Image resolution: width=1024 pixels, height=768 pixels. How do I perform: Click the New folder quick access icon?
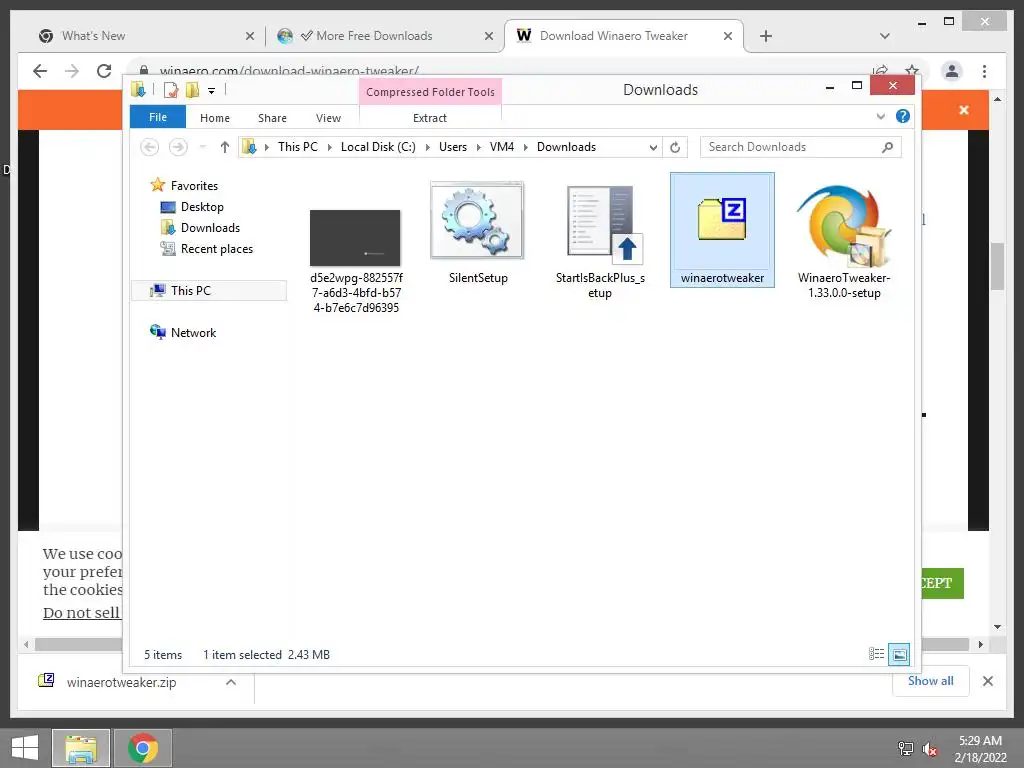tap(192, 89)
